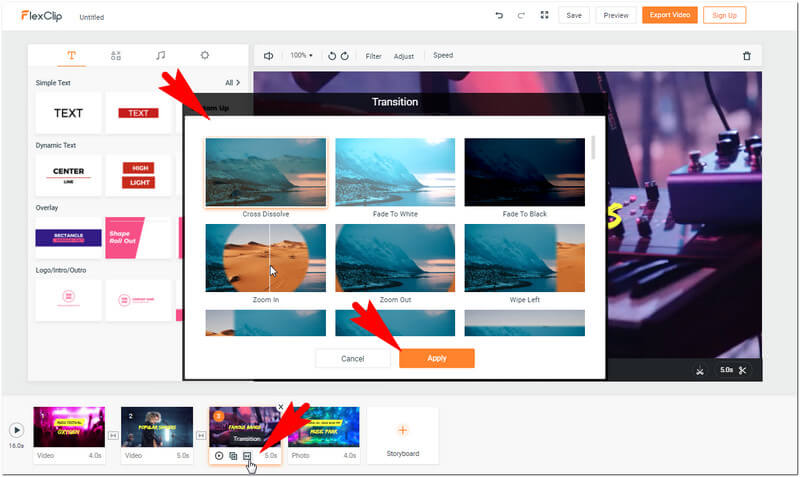Select the Shape Roll Out overlay
This screenshot has width=800, height=477.
tap(138, 238)
